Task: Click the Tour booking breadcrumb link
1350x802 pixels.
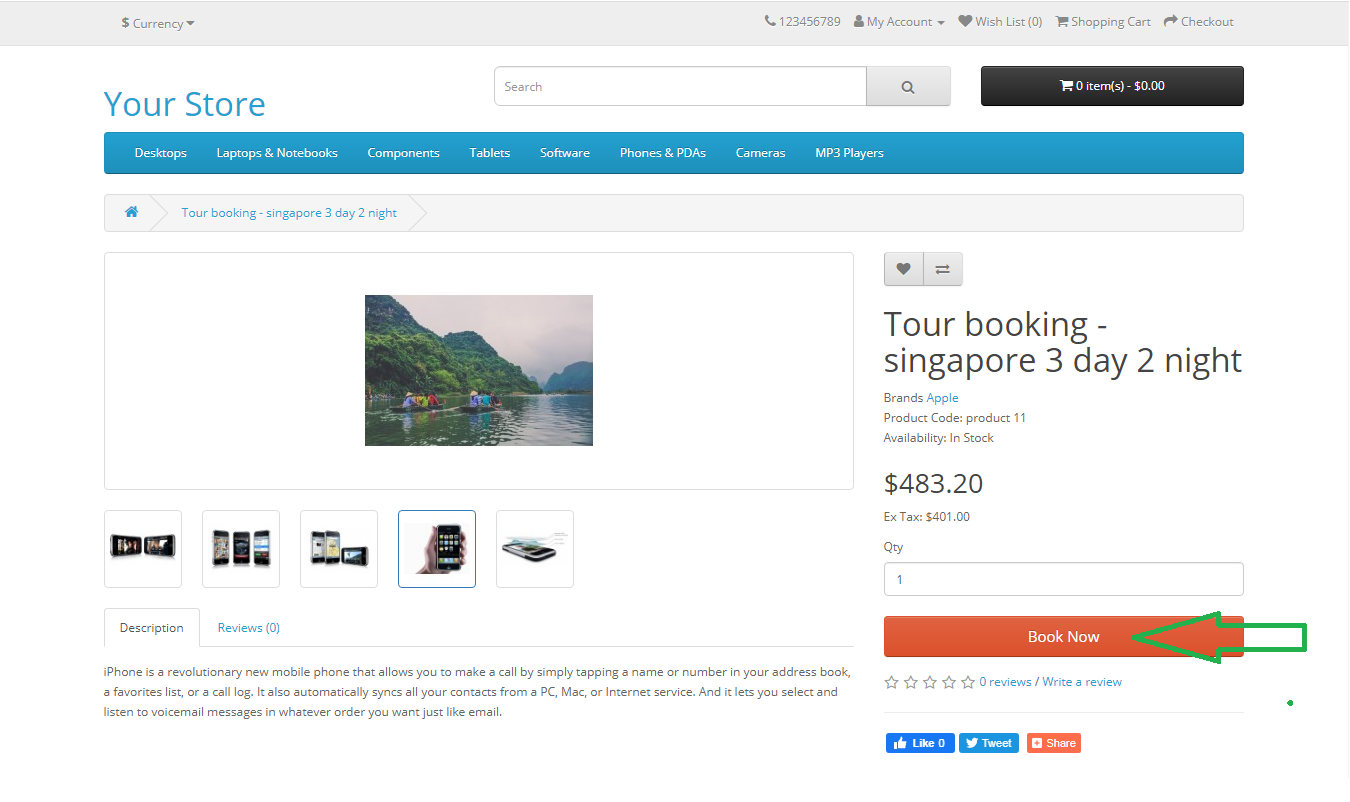Action: coord(289,213)
